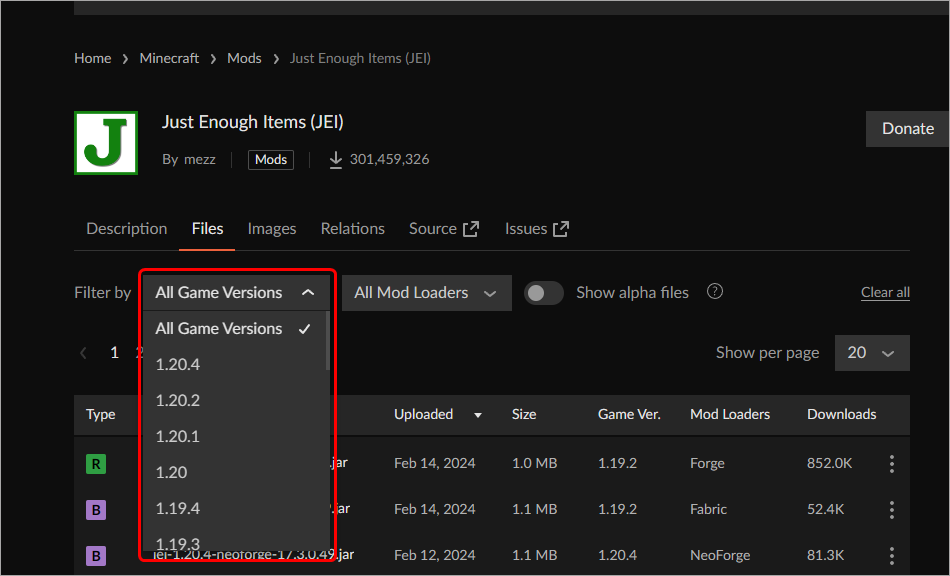The width and height of the screenshot is (950, 576).
Task: Open more options for the NeoForge file row
Action: click(891, 555)
